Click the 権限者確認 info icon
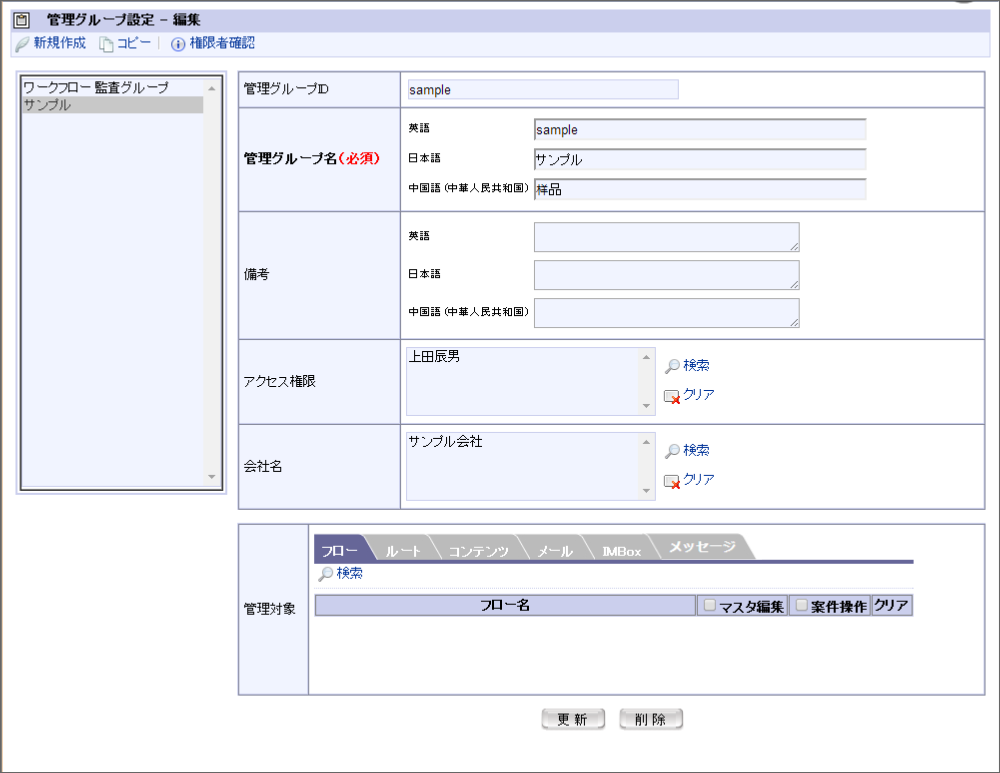 pyautogui.click(x=178, y=44)
